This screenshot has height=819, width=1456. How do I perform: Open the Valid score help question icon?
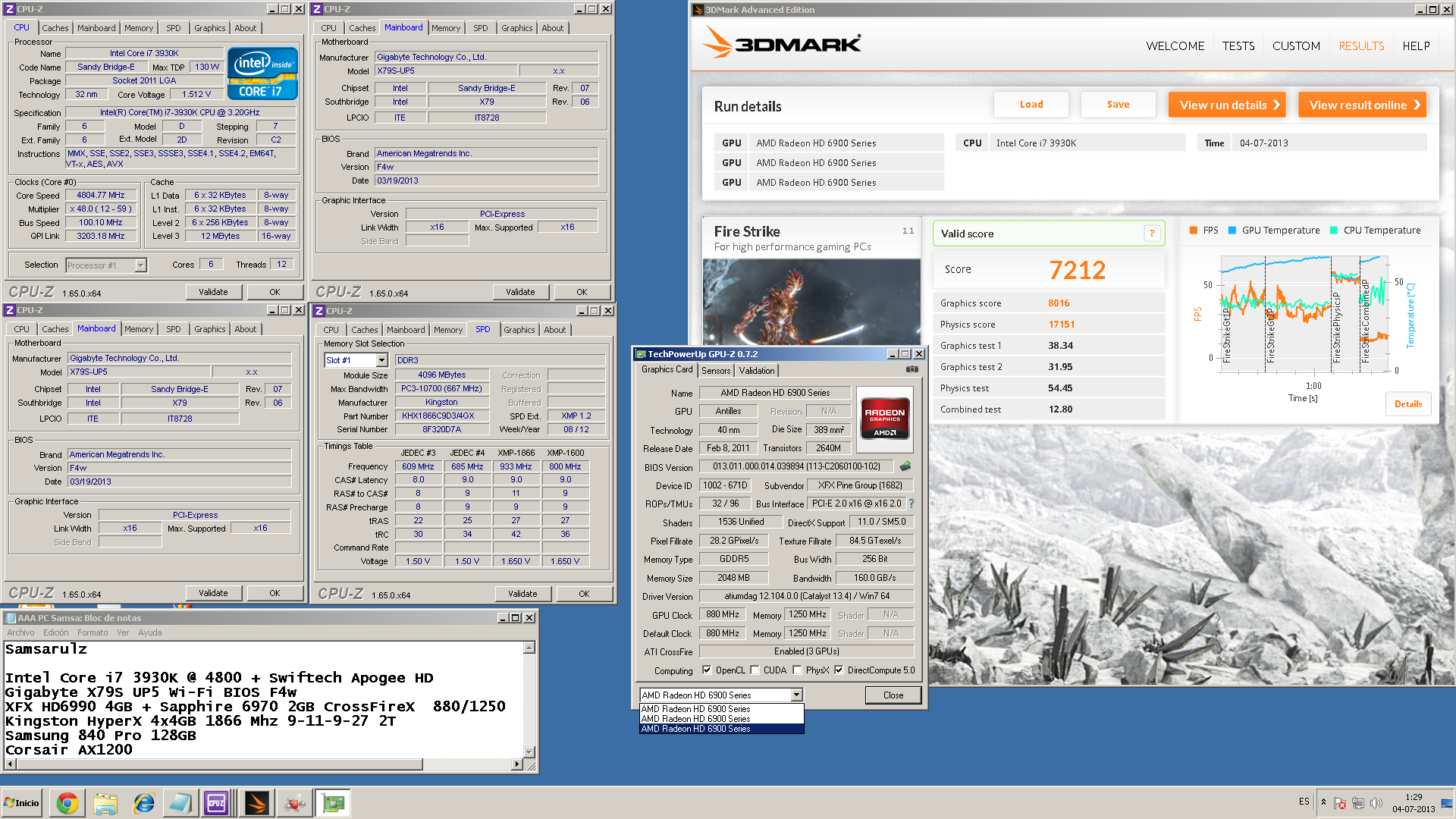[x=1152, y=234]
